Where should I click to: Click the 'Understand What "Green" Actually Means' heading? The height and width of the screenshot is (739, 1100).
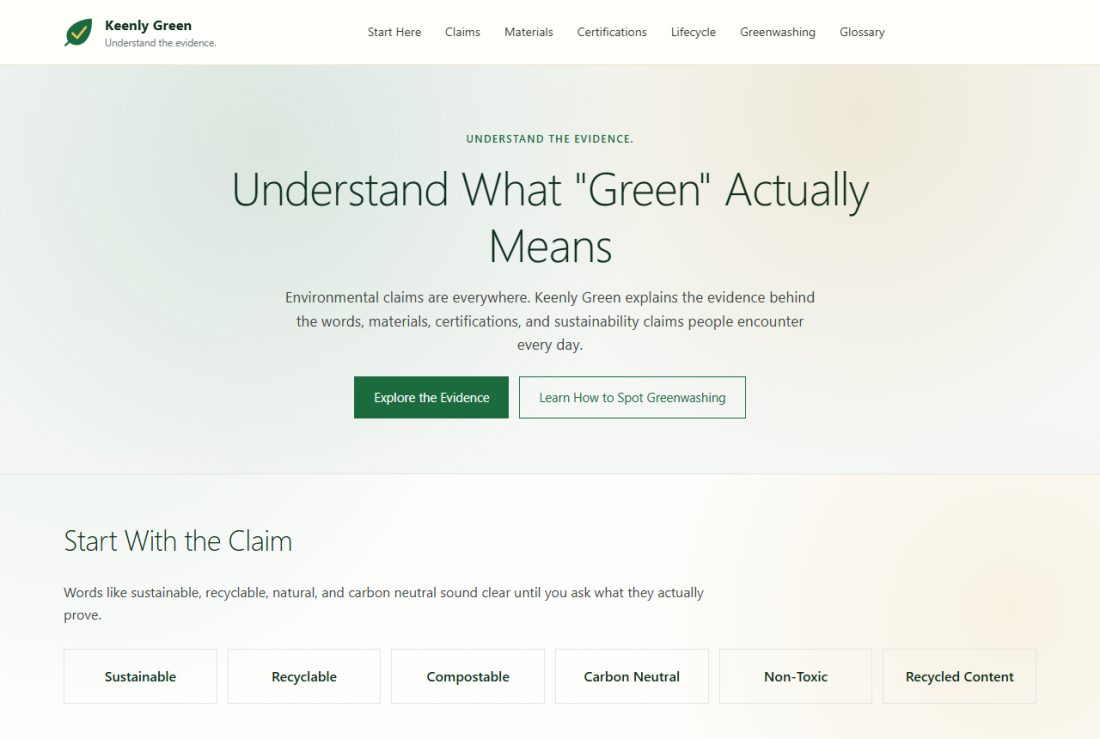(550, 218)
